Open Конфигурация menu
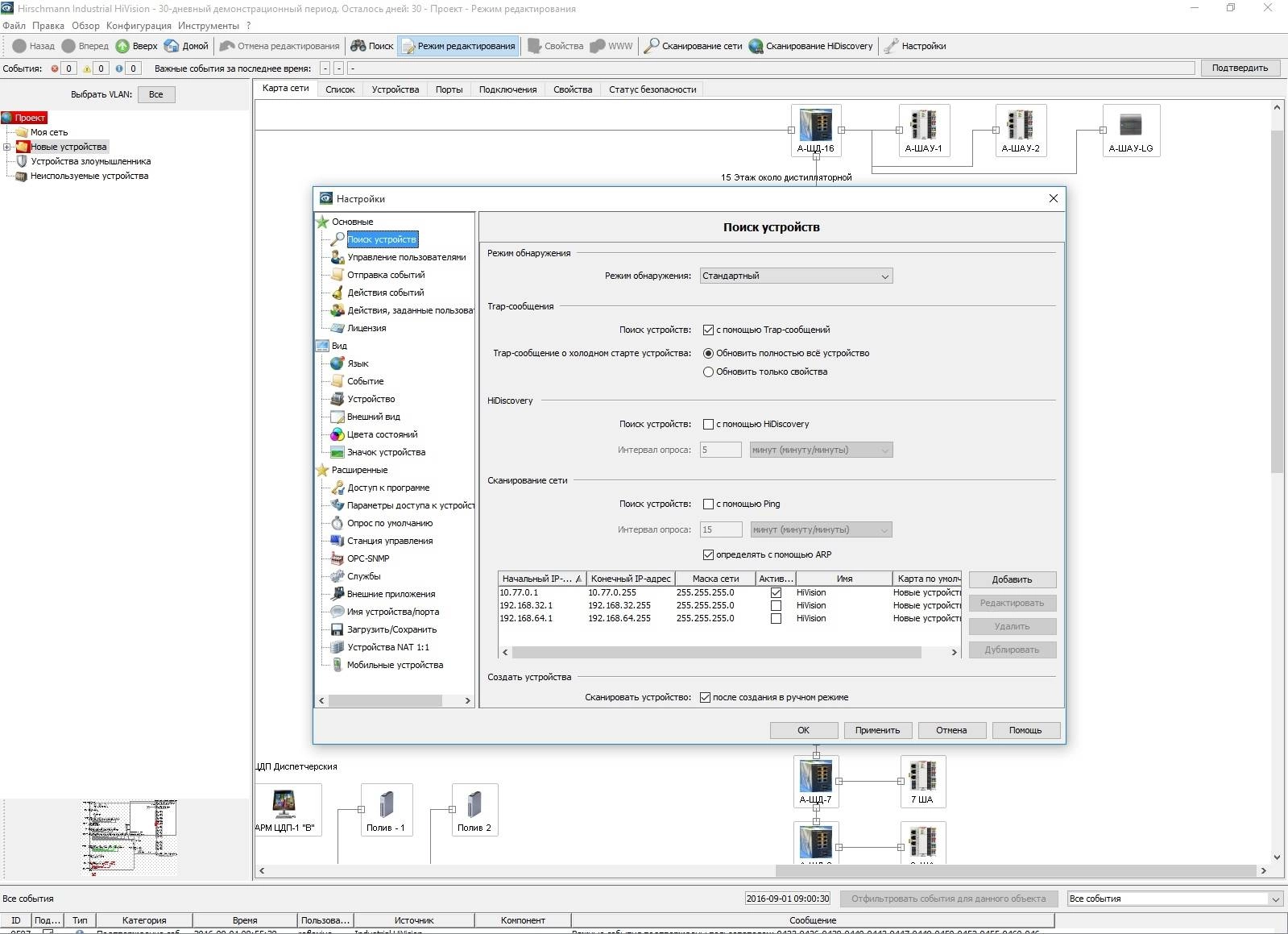The height and width of the screenshot is (934, 1288). (x=139, y=26)
